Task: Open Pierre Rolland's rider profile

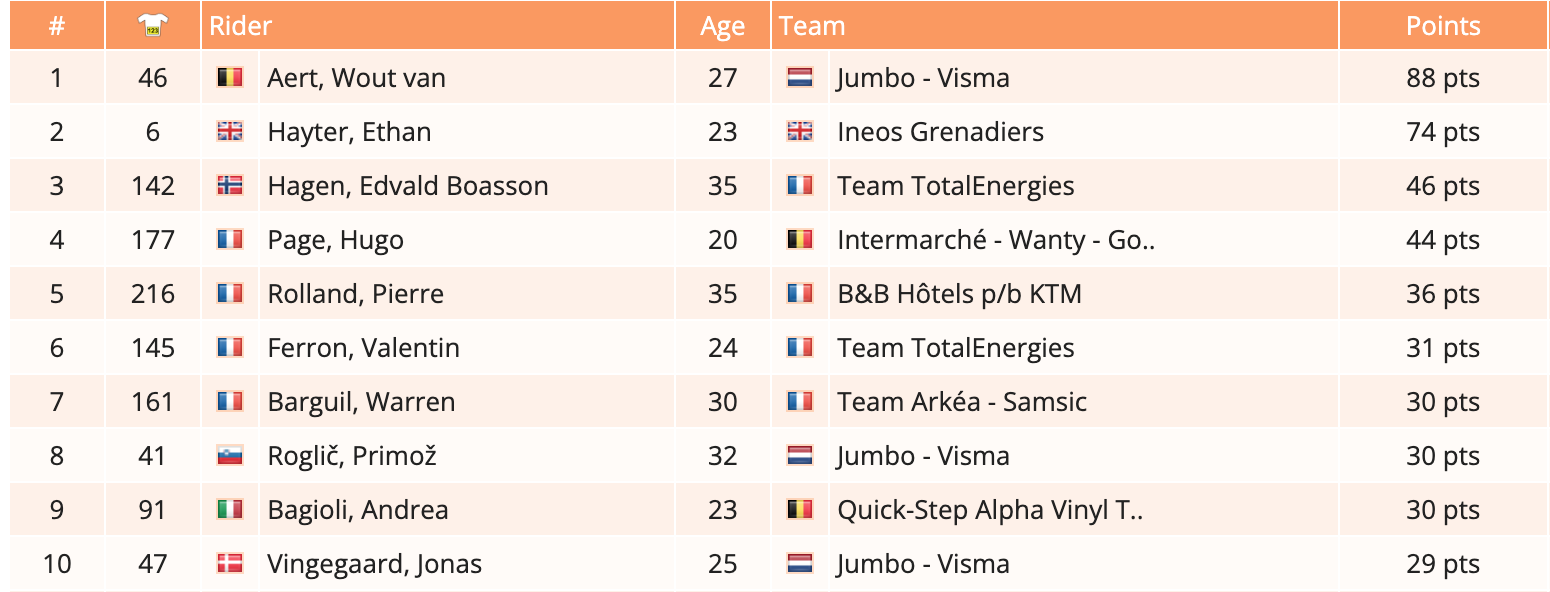Action: click(355, 294)
